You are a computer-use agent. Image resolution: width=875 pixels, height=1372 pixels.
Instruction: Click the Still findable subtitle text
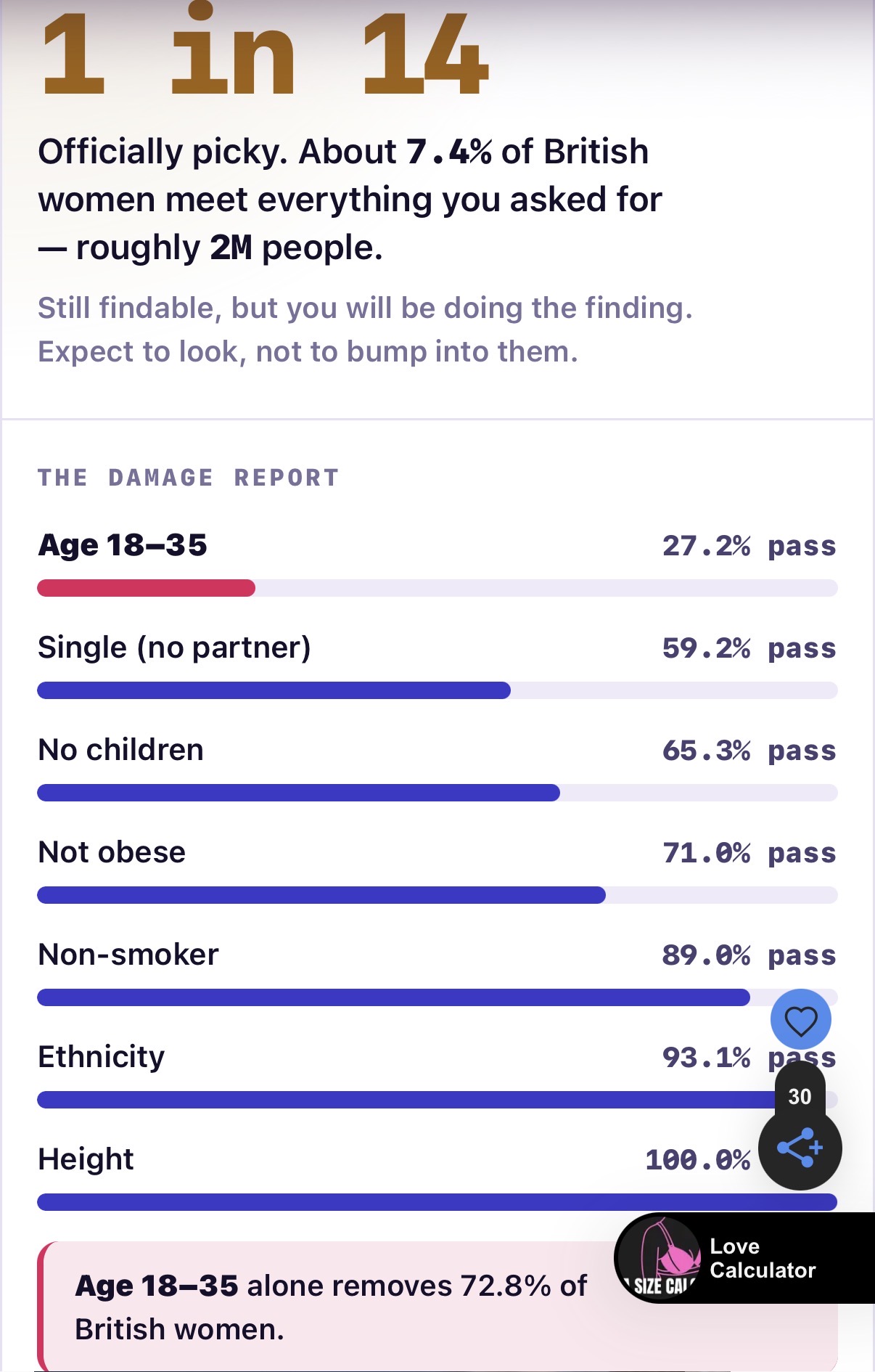click(366, 330)
